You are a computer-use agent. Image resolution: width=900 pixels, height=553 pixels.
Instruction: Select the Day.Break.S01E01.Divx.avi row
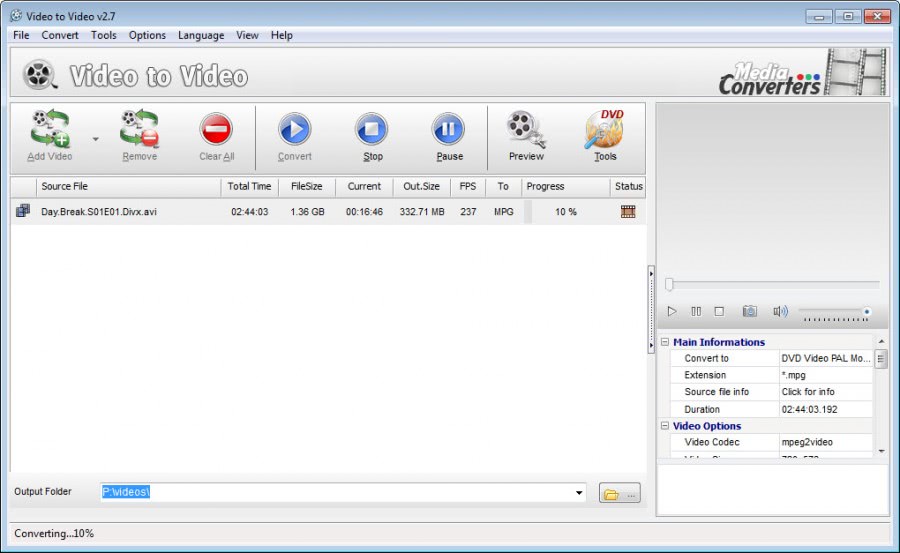pos(99,212)
